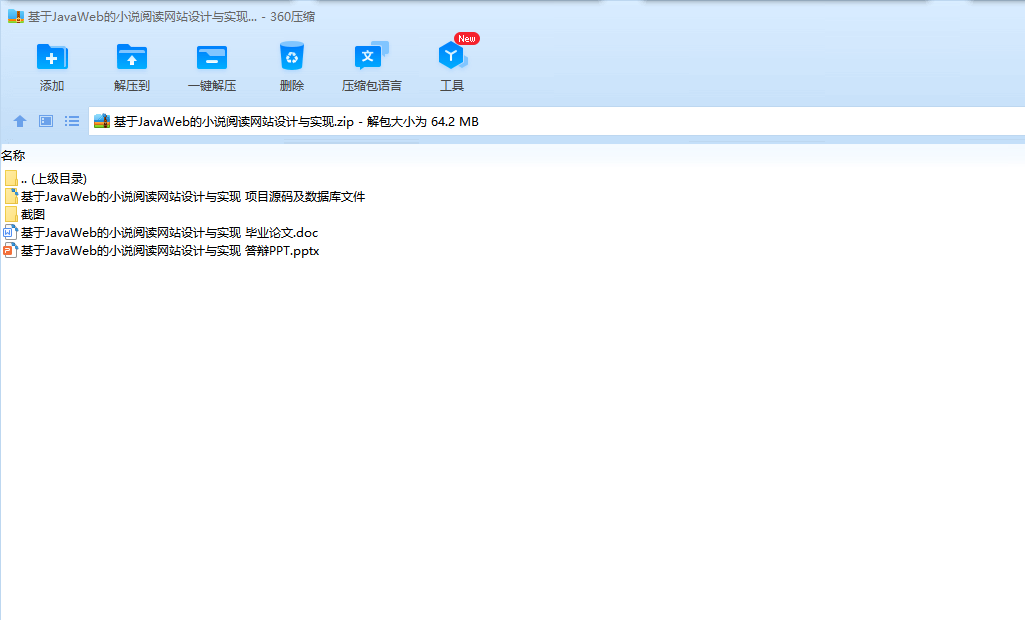Click the red New badge on 工具

(x=467, y=39)
